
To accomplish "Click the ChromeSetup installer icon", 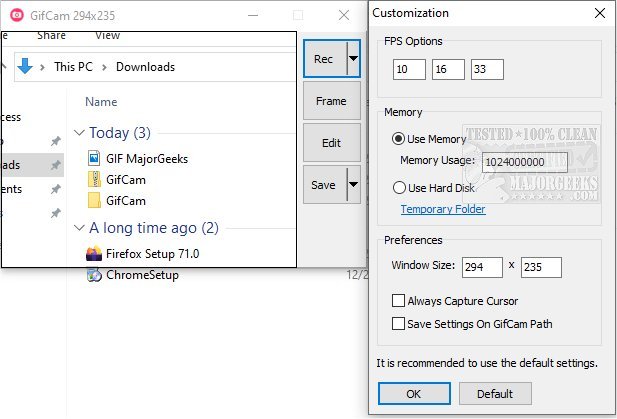I will (x=94, y=274).
